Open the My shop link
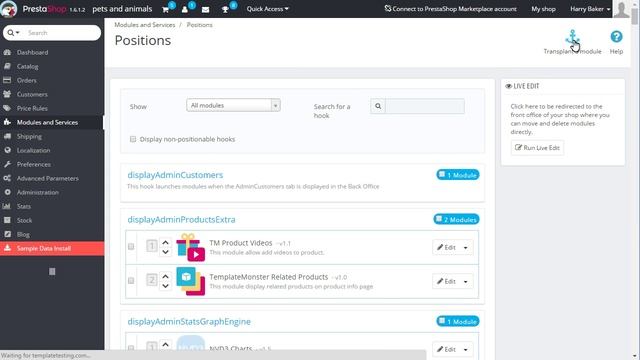640x360 pixels. coord(543,9)
